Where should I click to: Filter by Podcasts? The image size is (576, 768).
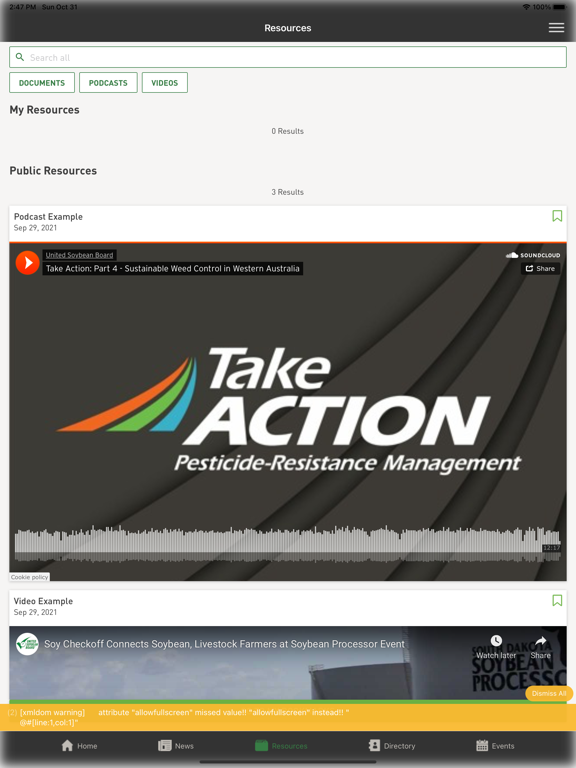[x=108, y=83]
